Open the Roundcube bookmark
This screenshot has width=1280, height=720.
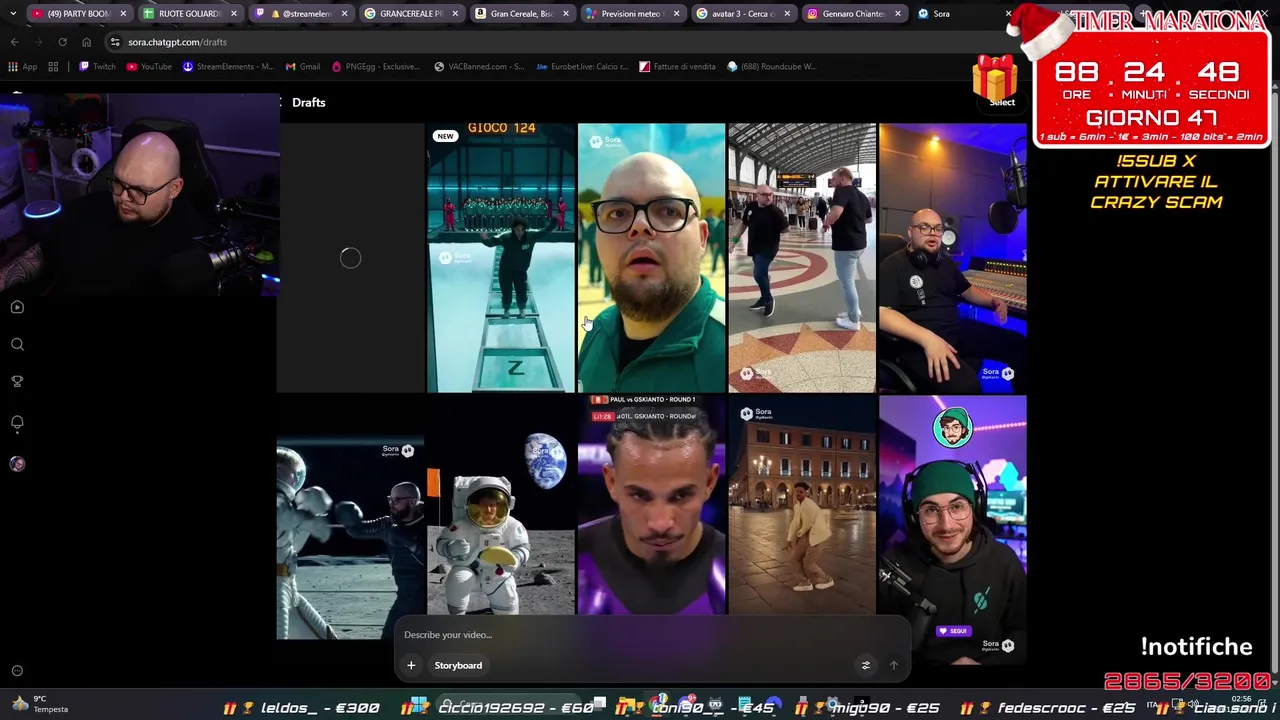[x=772, y=67]
